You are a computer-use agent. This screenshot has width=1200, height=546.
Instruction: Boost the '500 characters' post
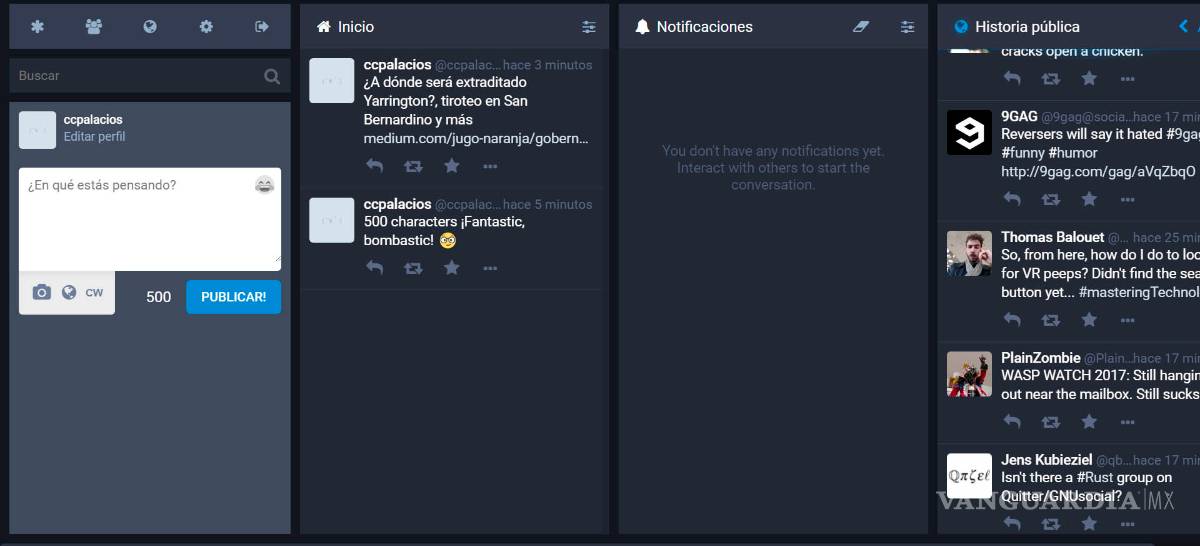point(413,268)
